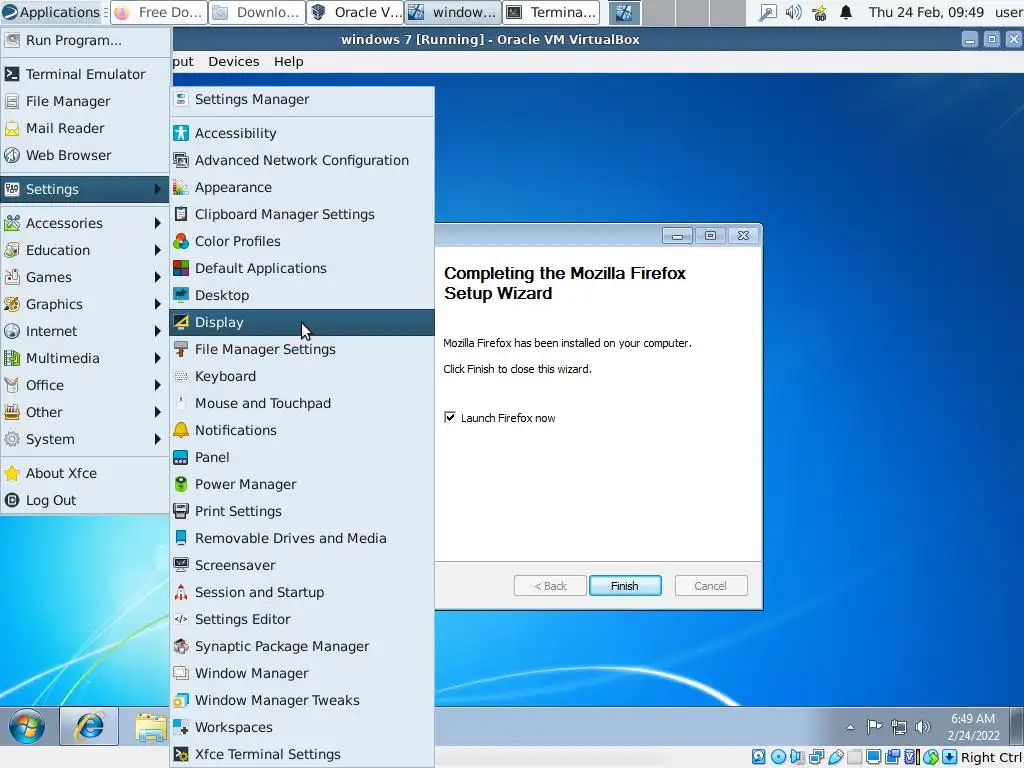Screen dimensions: 1024x768
Task: Open Color Profiles settings
Action: pos(302,241)
